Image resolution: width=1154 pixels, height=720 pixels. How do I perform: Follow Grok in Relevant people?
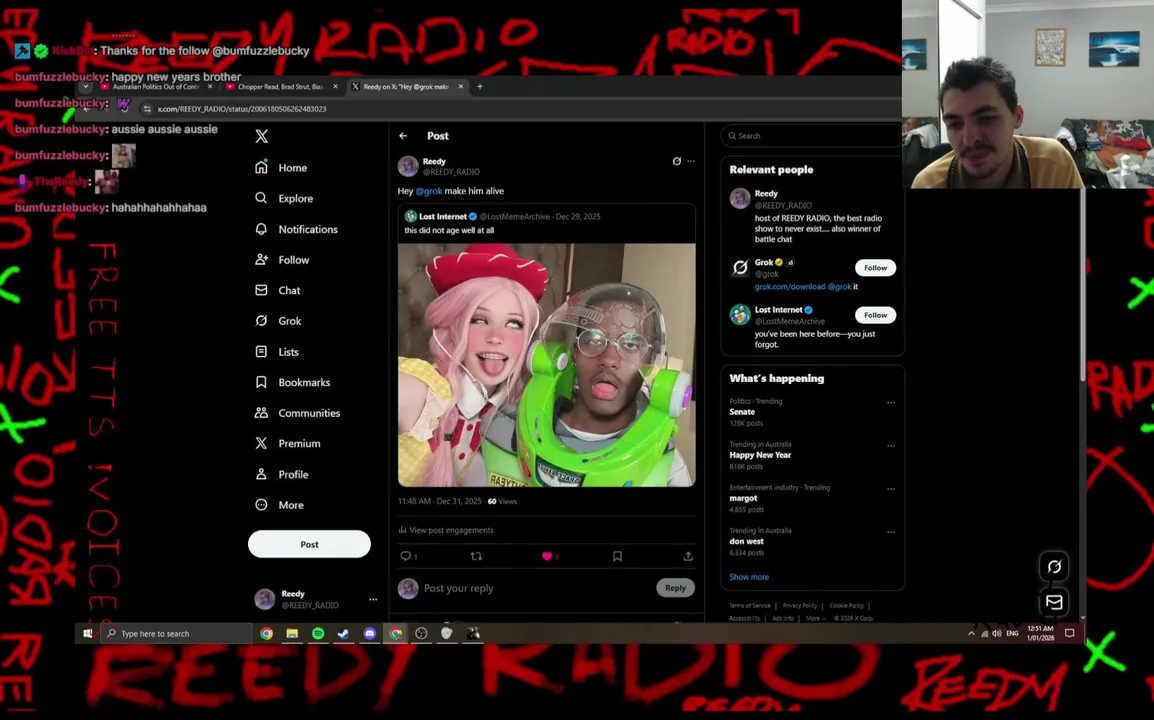tap(875, 268)
